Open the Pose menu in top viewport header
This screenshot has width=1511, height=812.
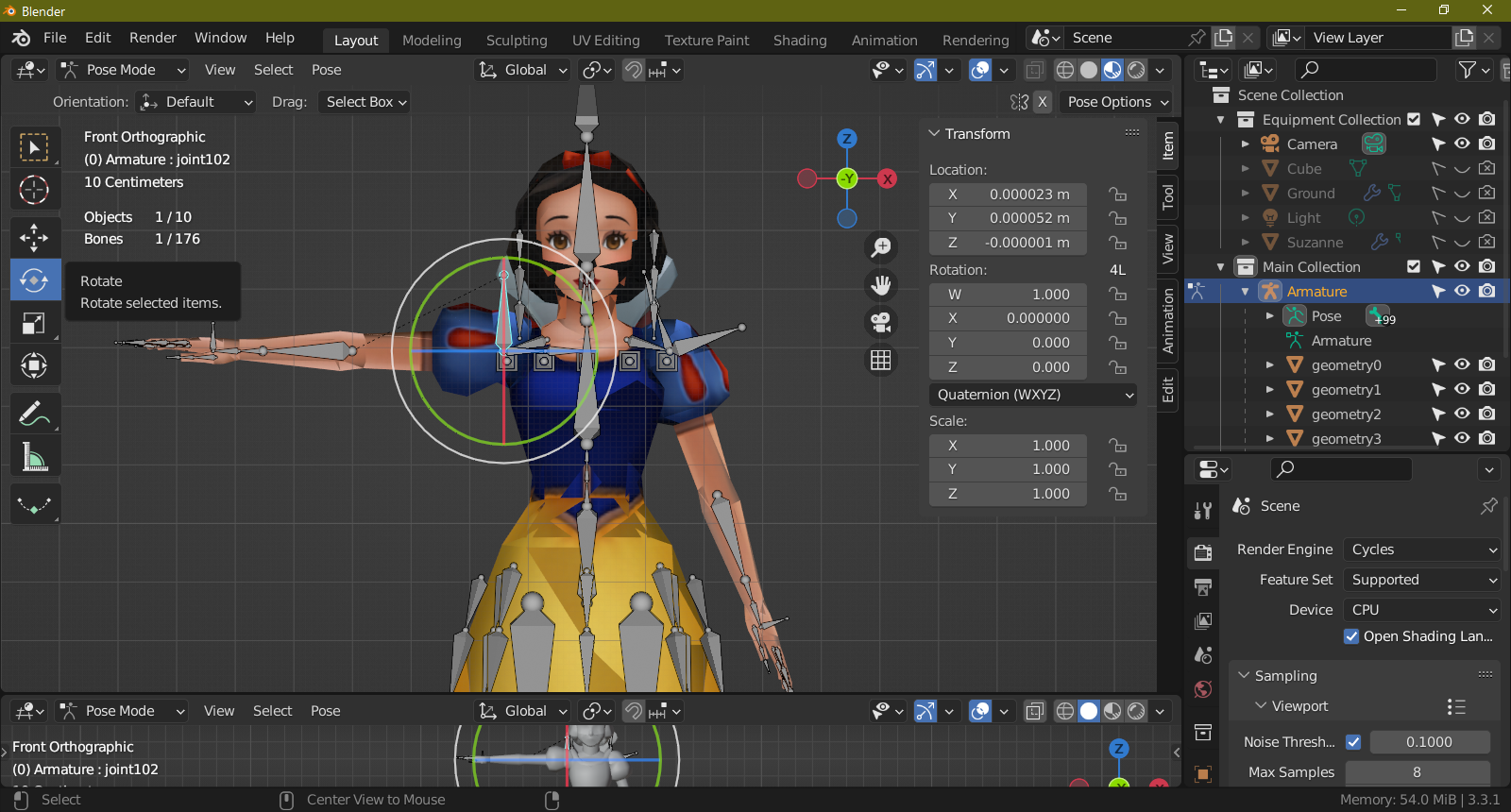coord(327,70)
